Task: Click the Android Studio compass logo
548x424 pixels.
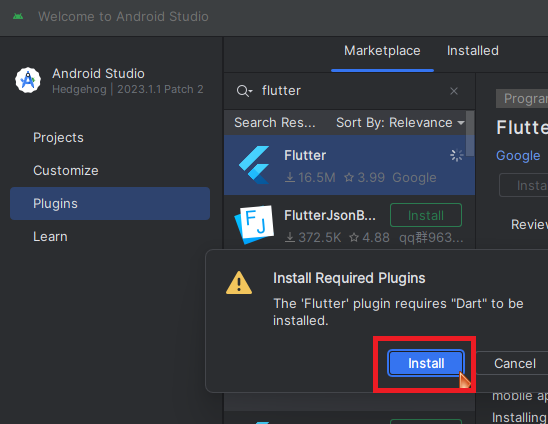Action: coord(28,80)
